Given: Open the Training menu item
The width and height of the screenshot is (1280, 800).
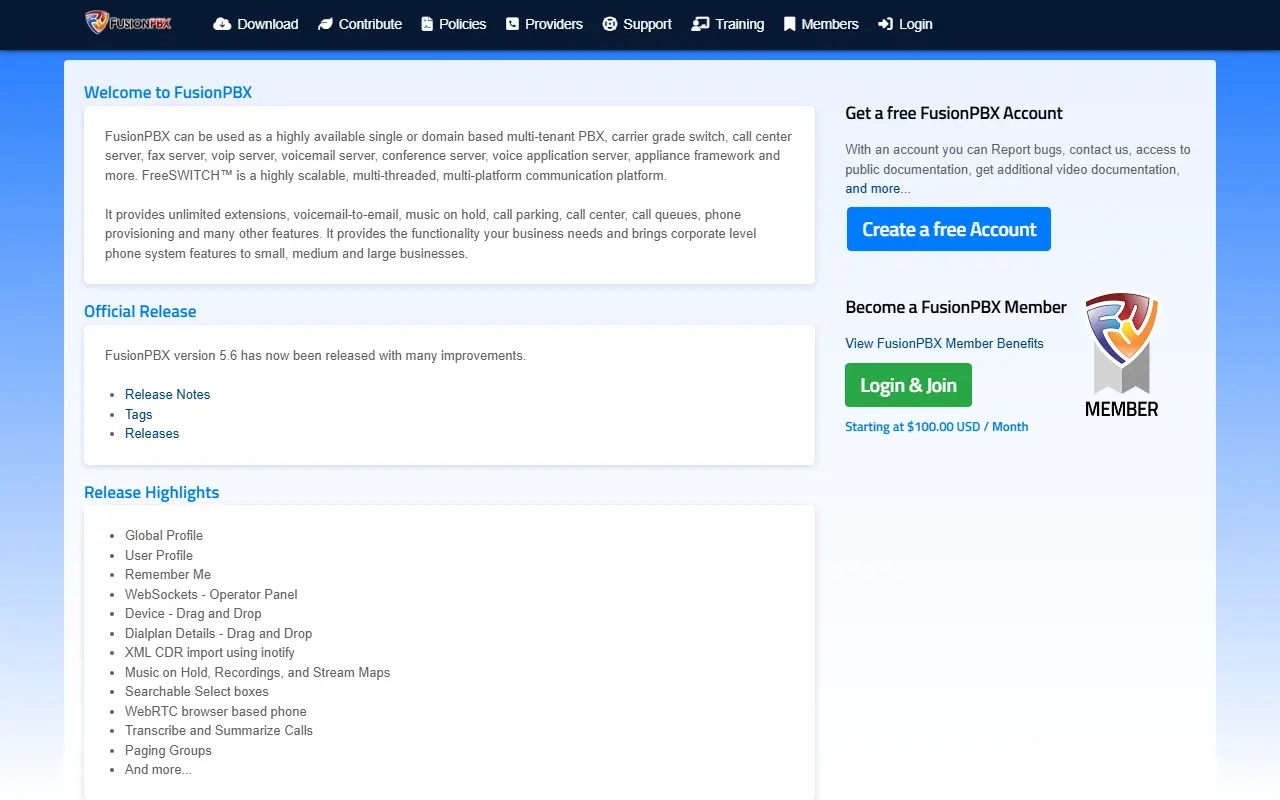Looking at the screenshot, I should (x=728, y=24).
